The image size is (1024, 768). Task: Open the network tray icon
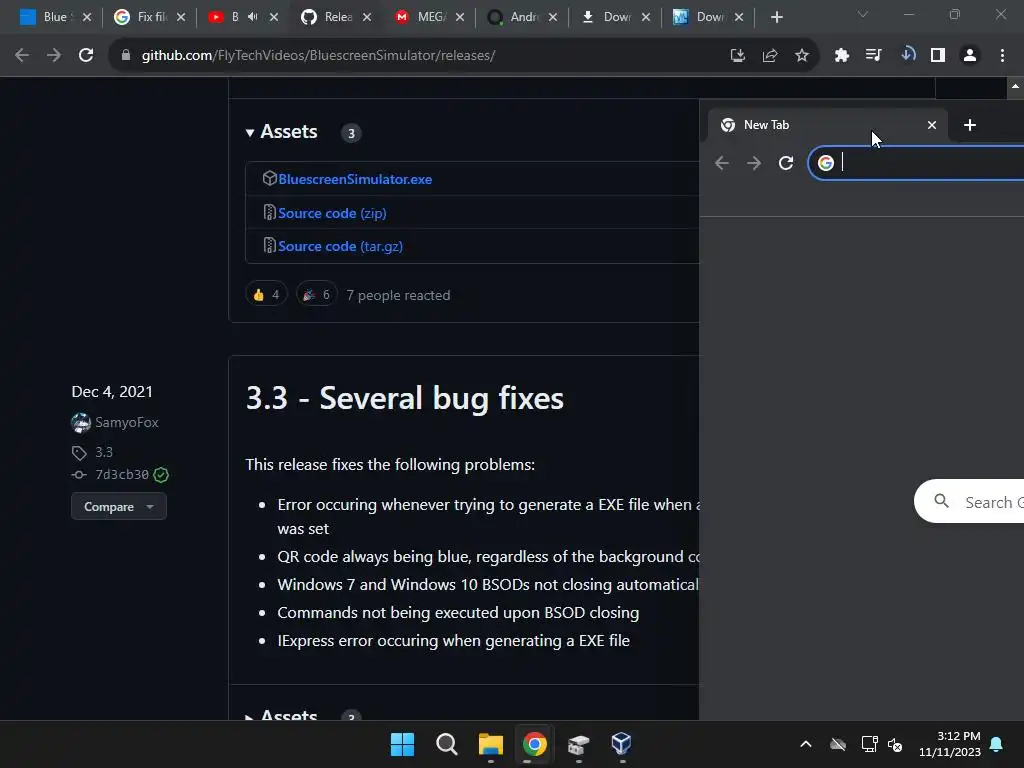coord(869,744)
